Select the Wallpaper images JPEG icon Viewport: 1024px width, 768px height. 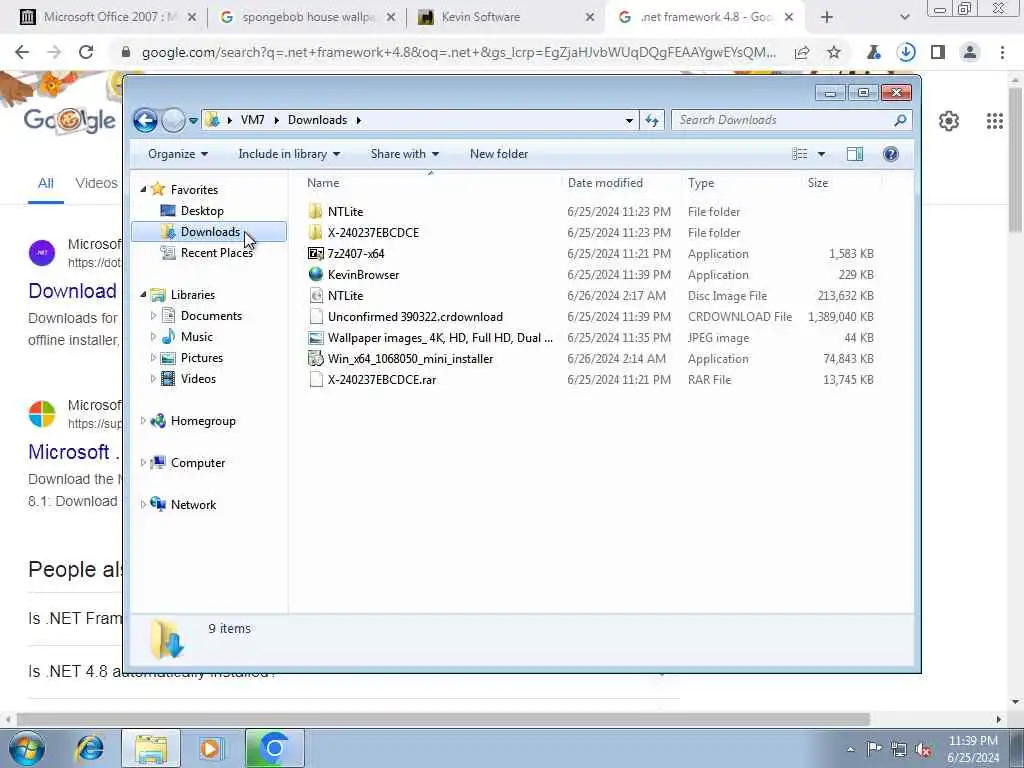pos(316,338)
